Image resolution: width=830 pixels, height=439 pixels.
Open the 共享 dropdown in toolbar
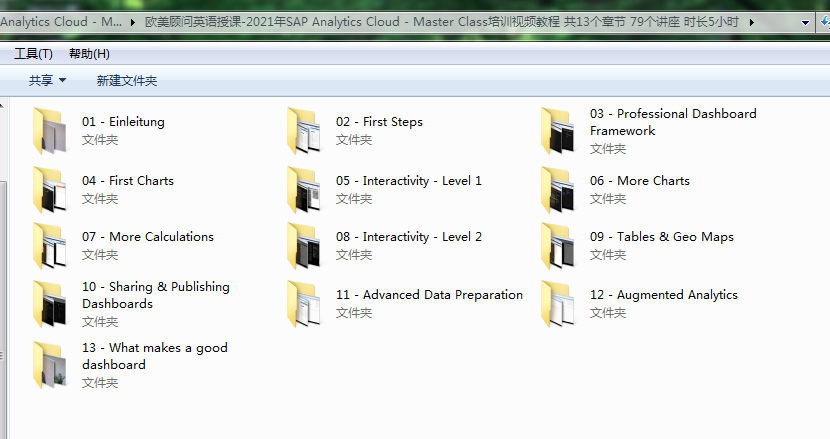(x=47, y=80)
